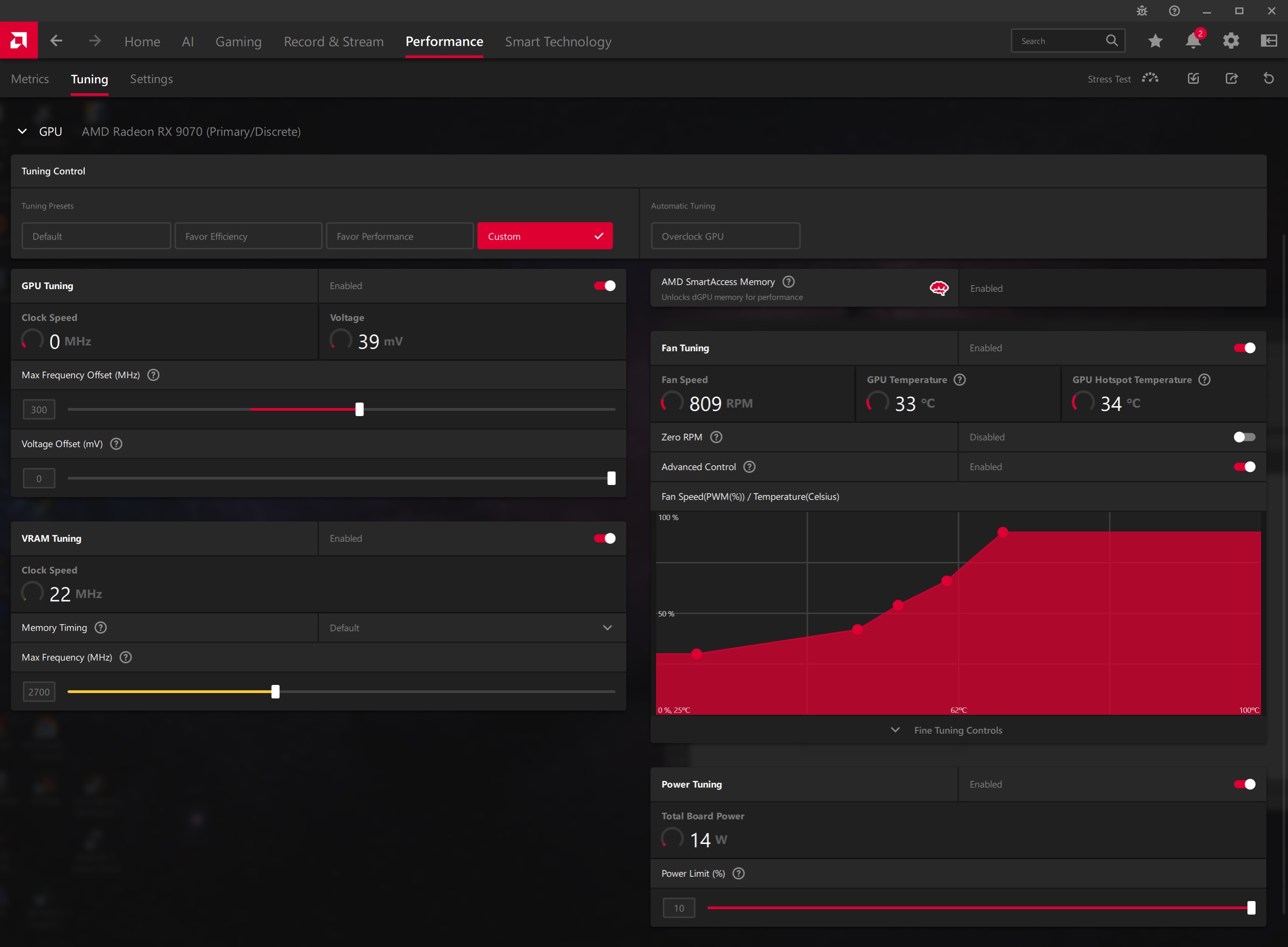Click the Max Frequency Offset 300 field
The image size is (1288, 947).
pos(39,409)
